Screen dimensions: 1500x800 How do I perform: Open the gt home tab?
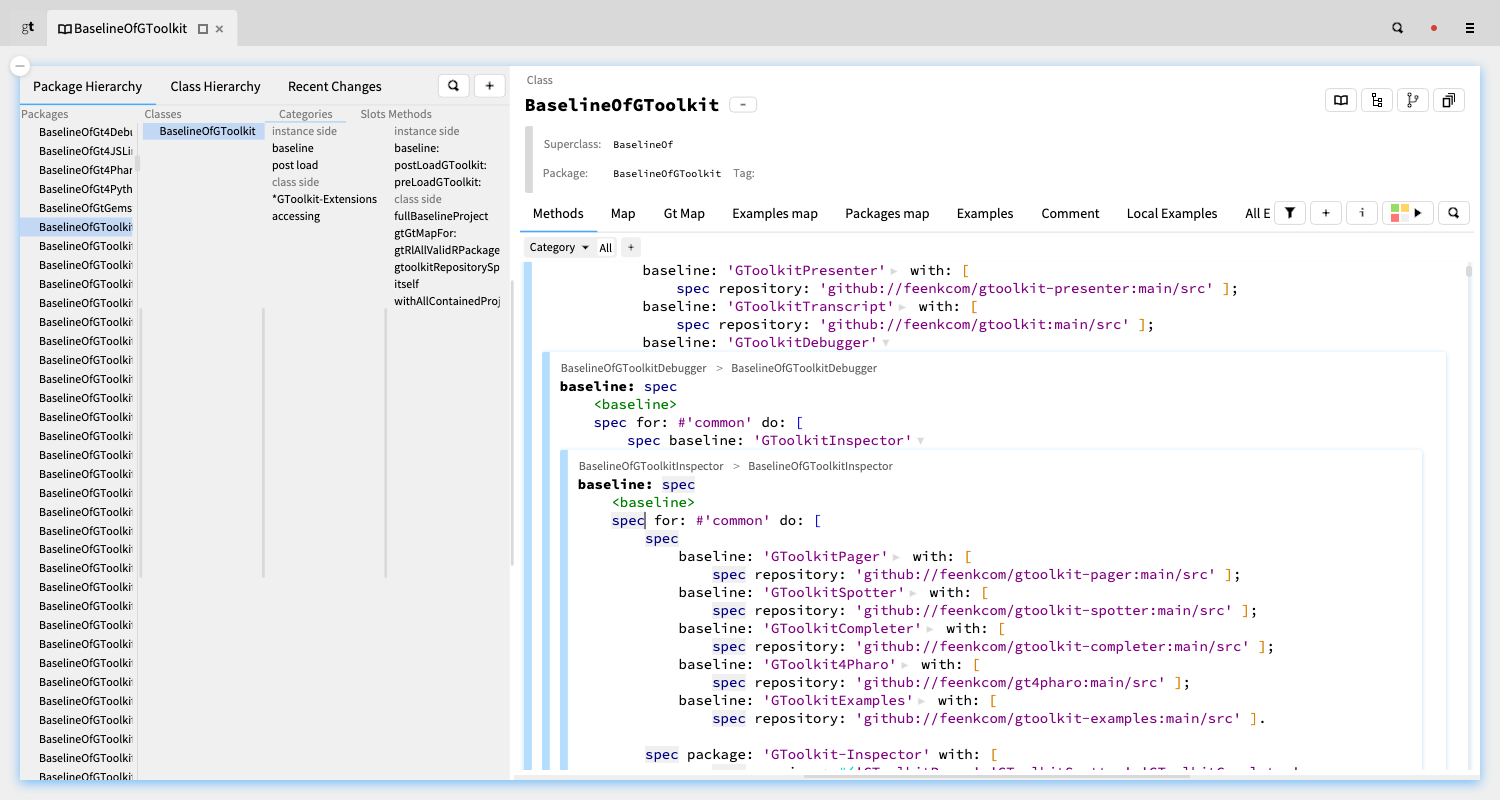(28, 28)
